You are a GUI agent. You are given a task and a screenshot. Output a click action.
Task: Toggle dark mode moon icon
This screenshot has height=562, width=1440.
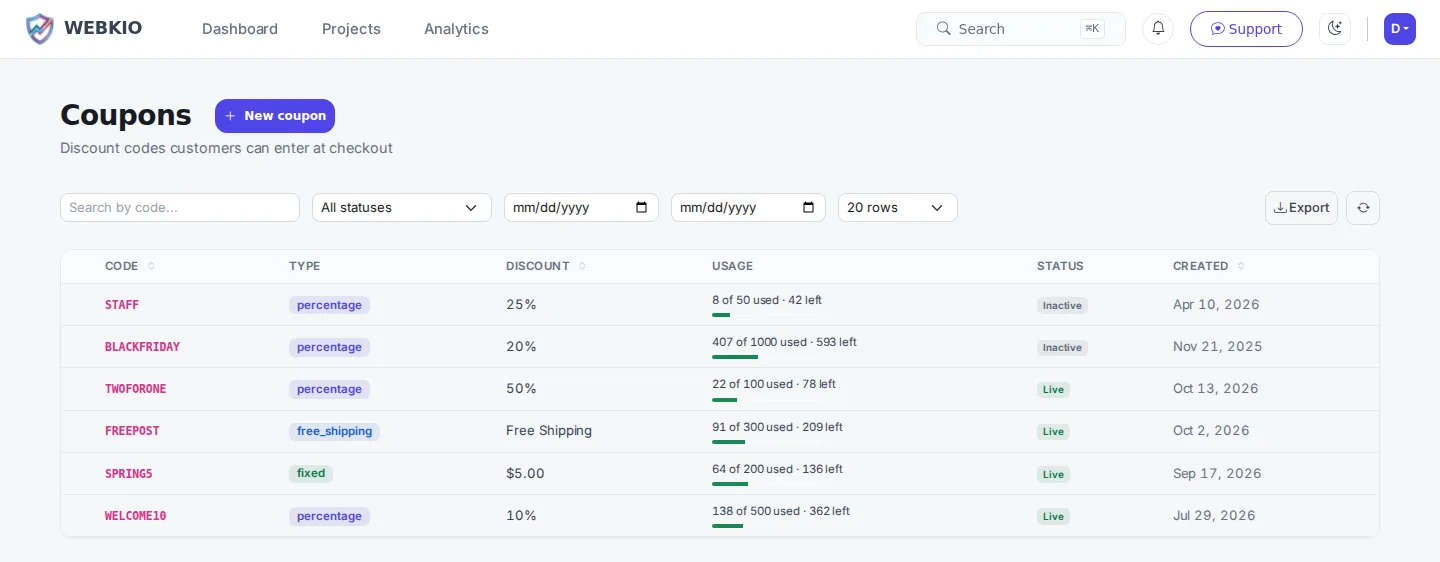click(x=1335, y=29)
